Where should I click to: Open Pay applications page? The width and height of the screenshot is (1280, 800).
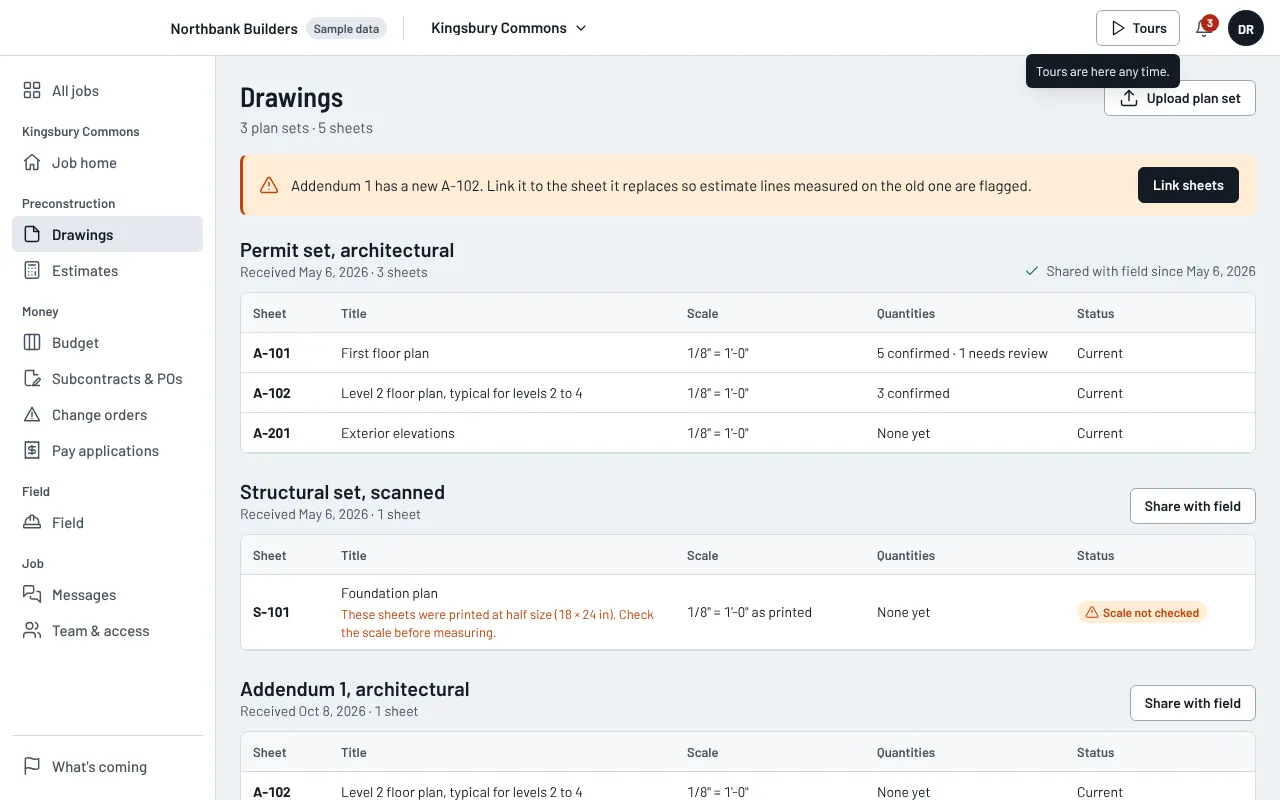coord(107,451)
